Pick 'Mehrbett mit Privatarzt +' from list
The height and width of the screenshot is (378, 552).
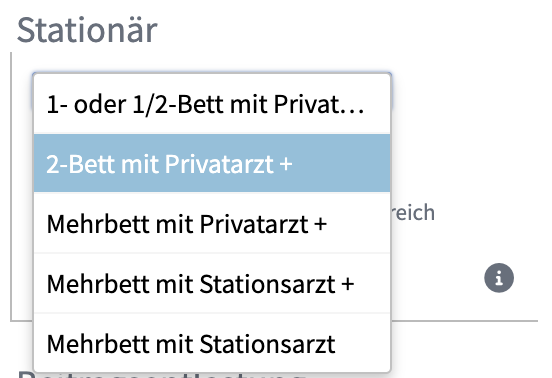click(212, 223)
